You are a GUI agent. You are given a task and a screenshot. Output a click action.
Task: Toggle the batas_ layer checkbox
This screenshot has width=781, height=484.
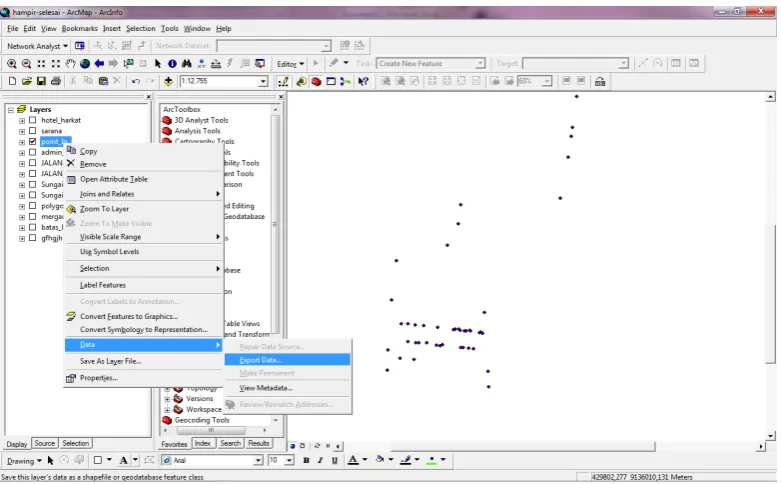(33, 227)
